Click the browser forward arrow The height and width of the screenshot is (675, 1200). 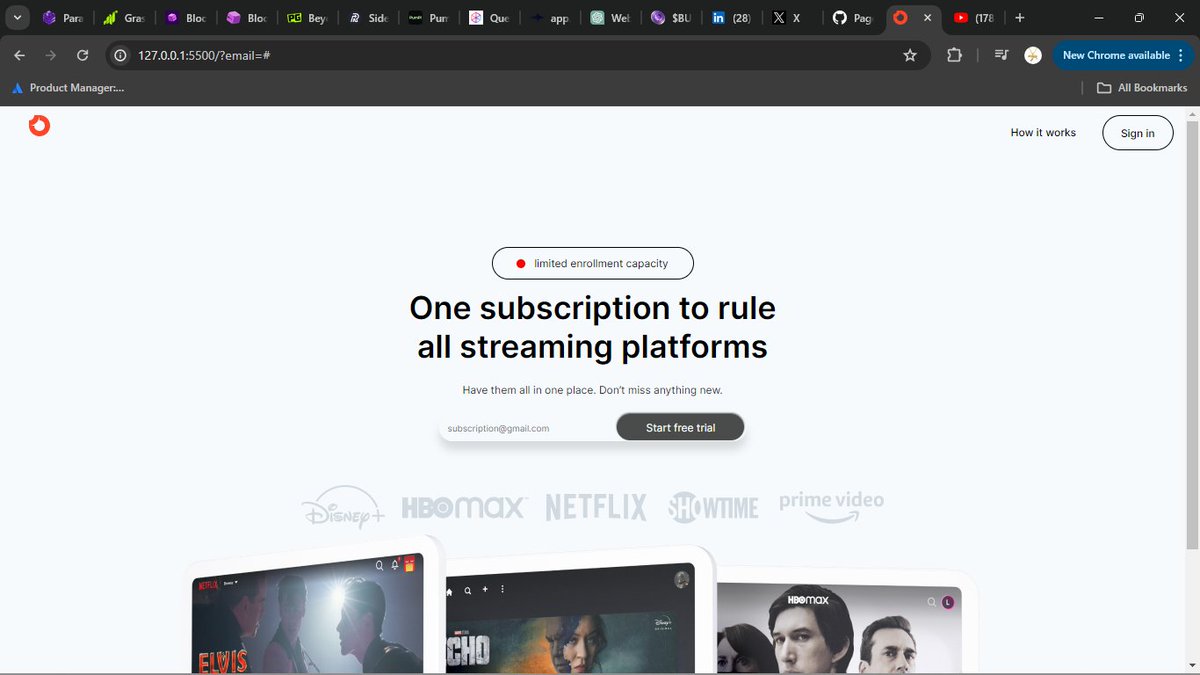point(51,55)
